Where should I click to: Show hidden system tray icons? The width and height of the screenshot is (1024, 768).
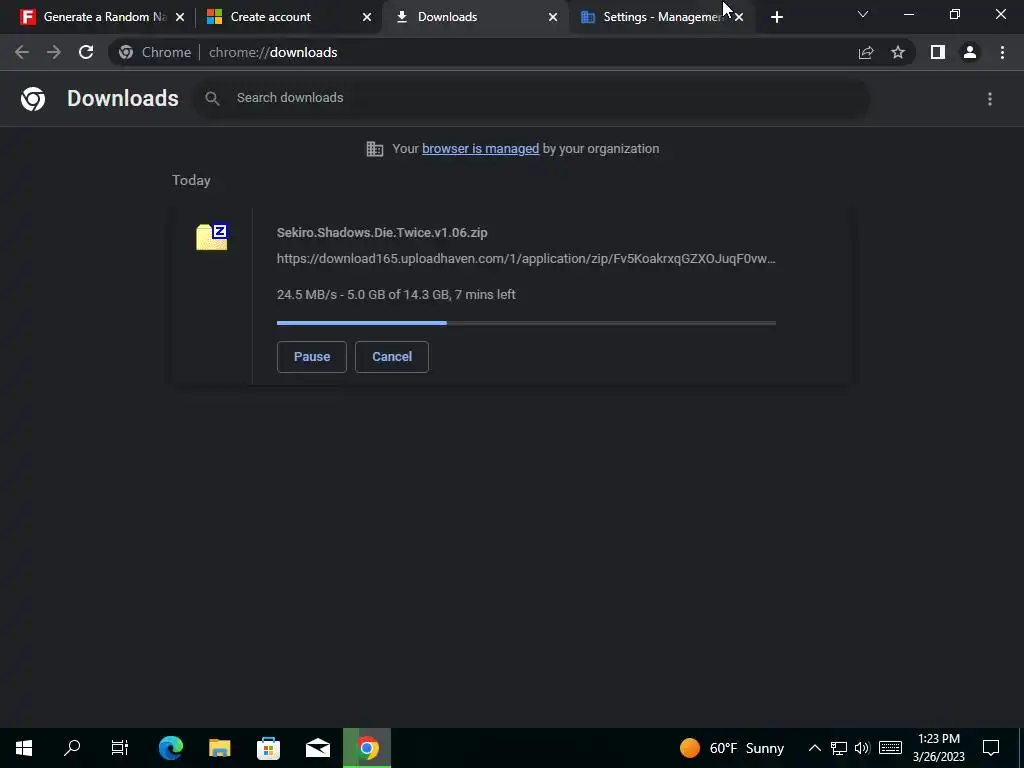coord(814,748)
